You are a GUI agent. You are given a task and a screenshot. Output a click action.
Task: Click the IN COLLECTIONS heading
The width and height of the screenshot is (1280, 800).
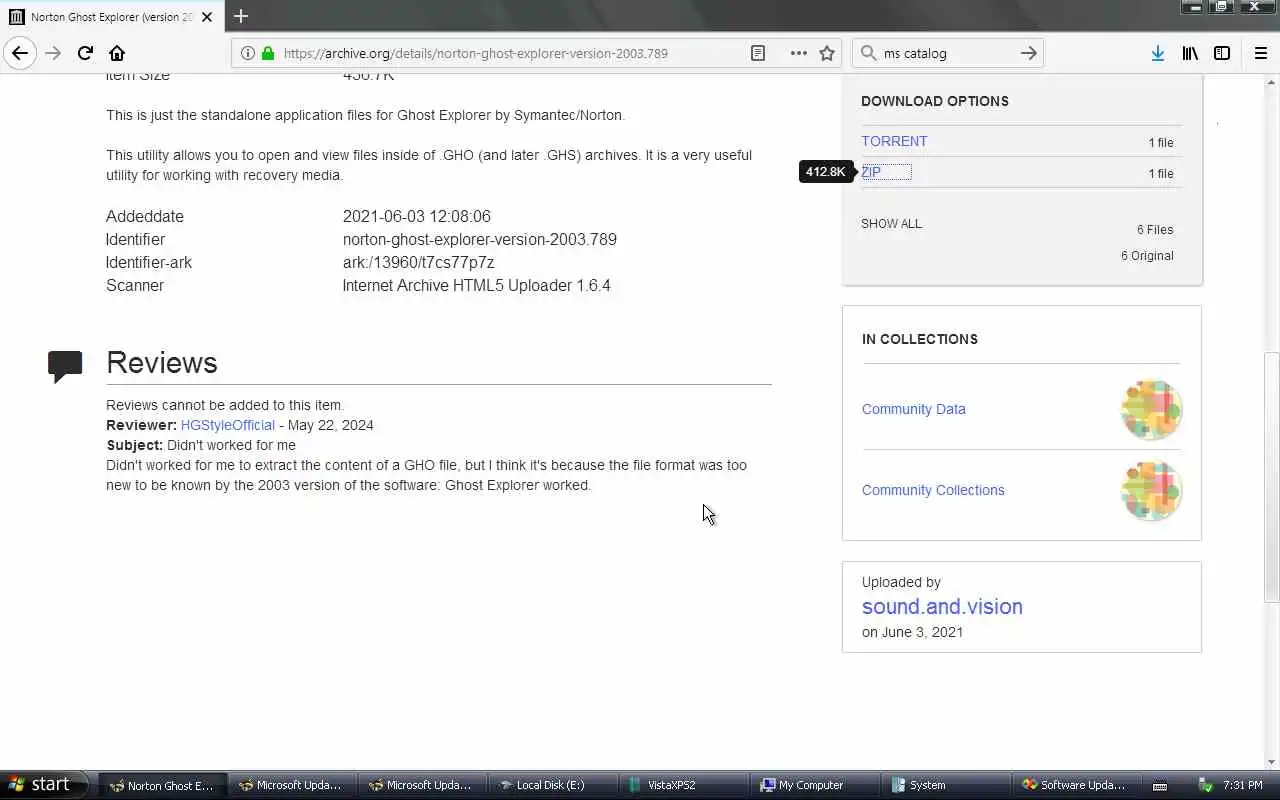point(920,339)
